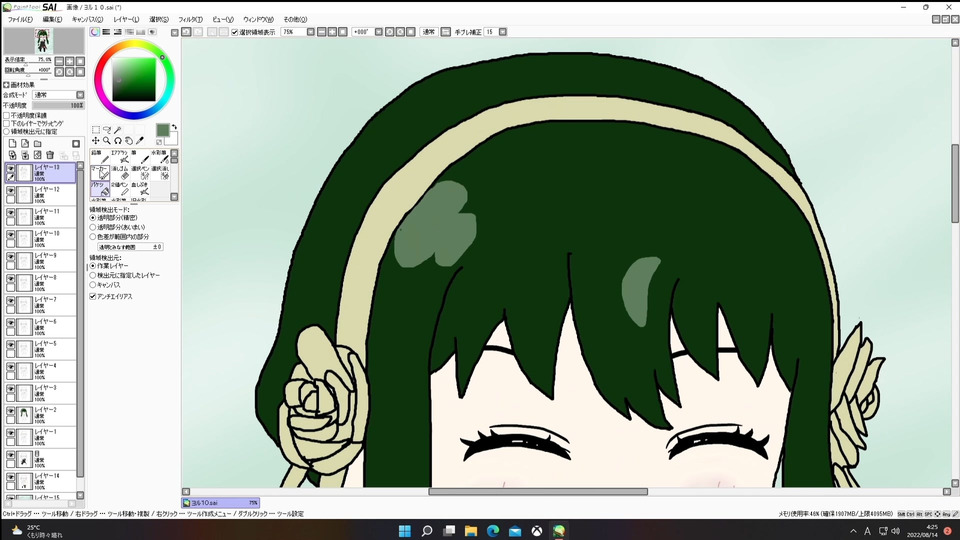Open the ウィンドウ menu

point(258,20)
